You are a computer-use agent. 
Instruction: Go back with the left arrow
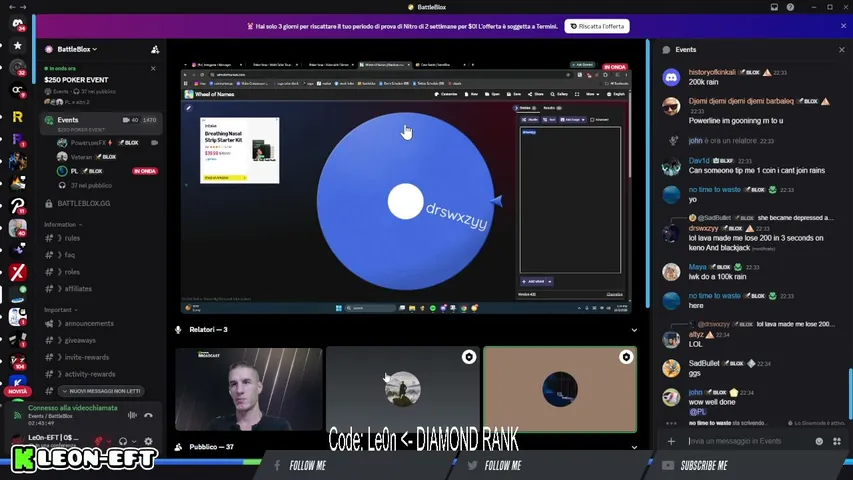[12, 7]
